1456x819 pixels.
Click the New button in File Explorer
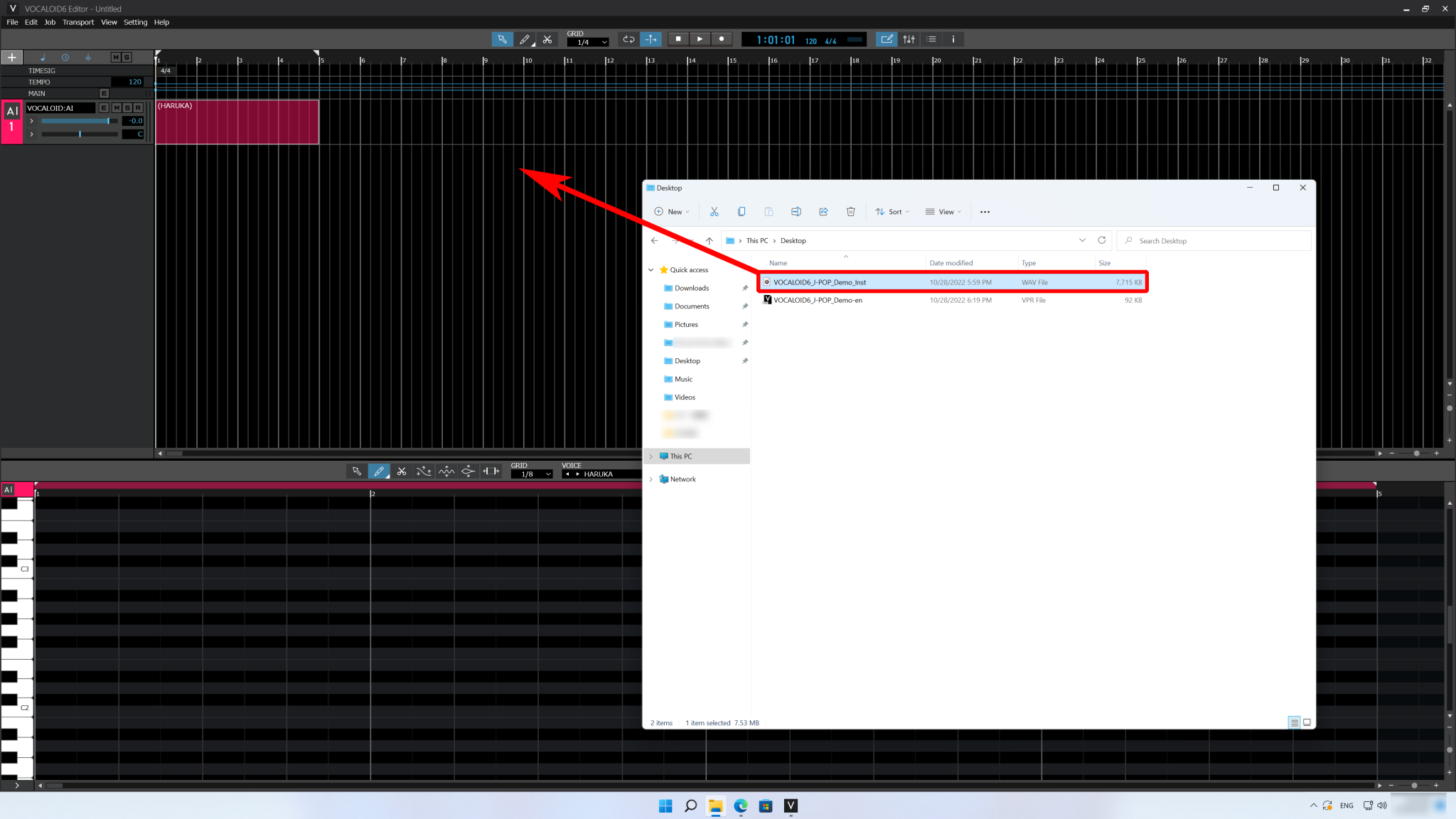[x=671, y=211]
